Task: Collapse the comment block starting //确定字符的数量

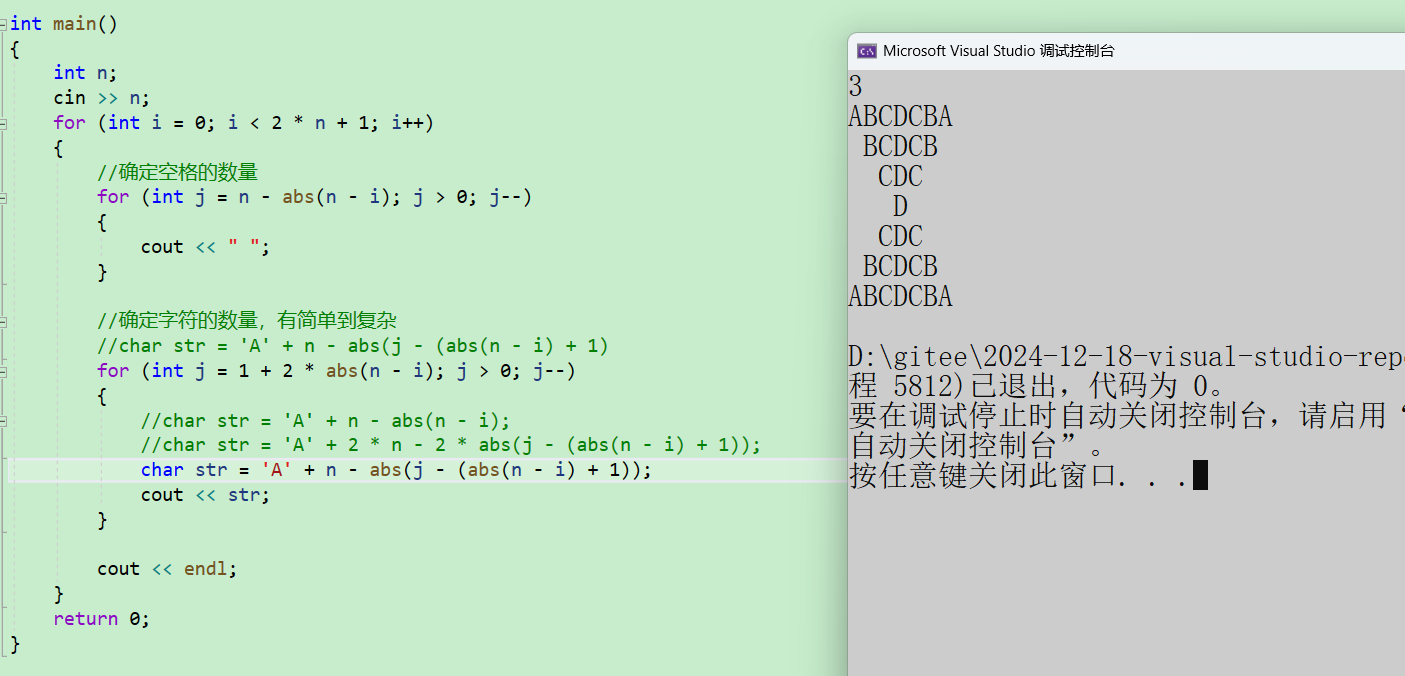Action: coord(4,322)
